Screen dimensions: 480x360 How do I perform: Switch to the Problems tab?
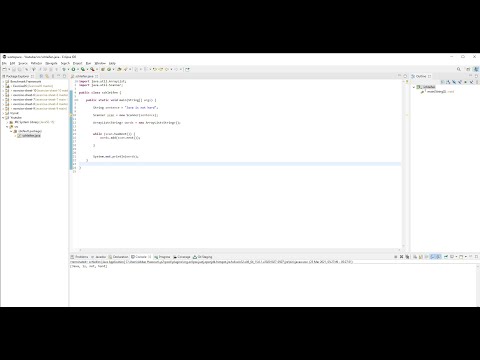coord(79,257)
